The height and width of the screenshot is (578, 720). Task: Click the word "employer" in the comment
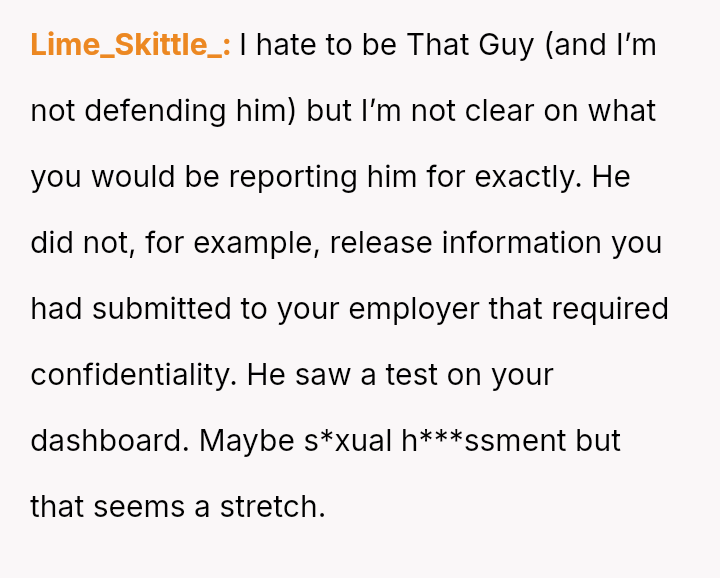click(412, 309)
